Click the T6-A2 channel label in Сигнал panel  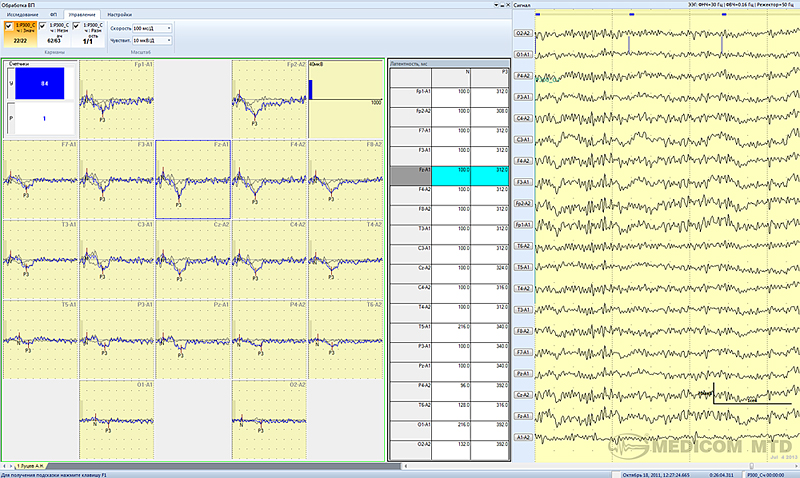(x=523, y=246)
